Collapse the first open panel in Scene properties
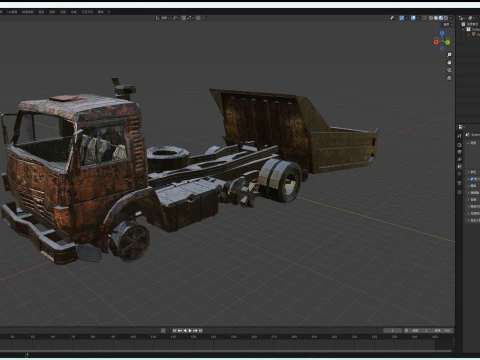480x360 pixels. [468, 143]
